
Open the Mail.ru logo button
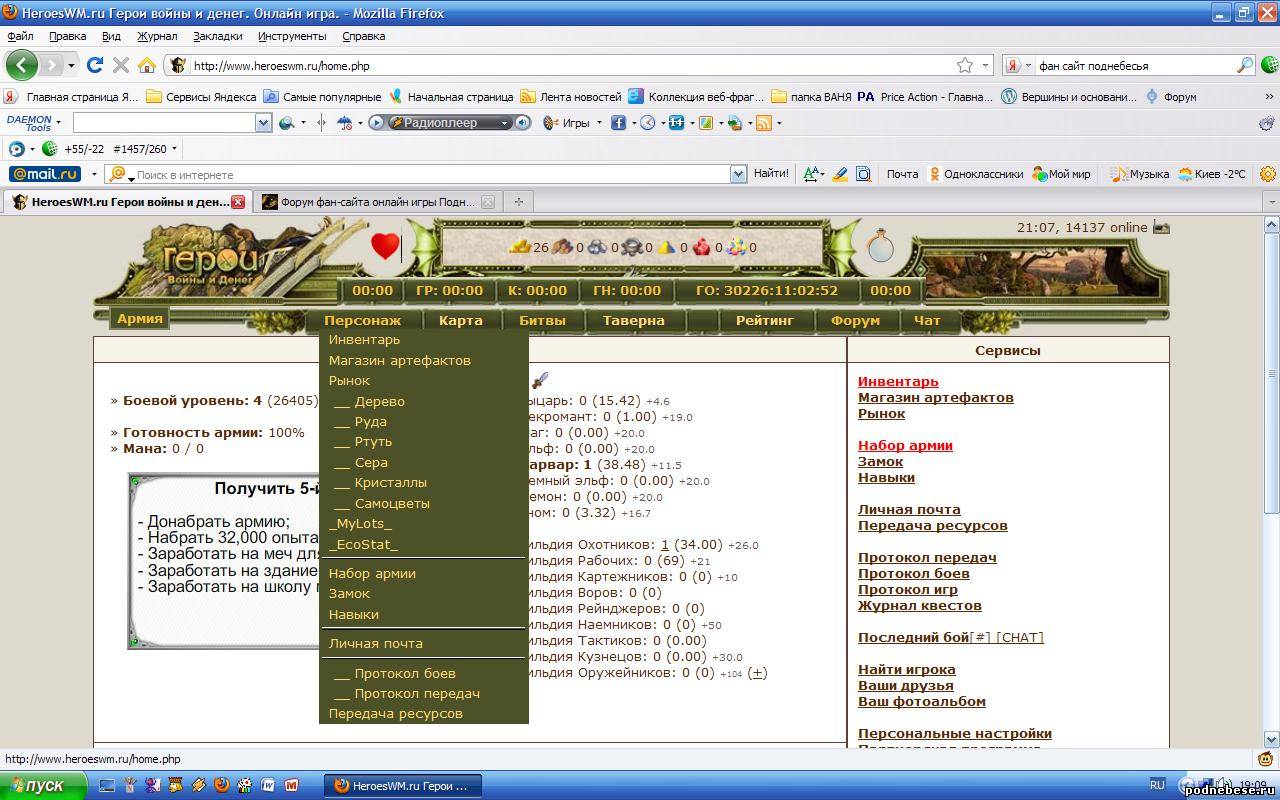click(45, 173)
